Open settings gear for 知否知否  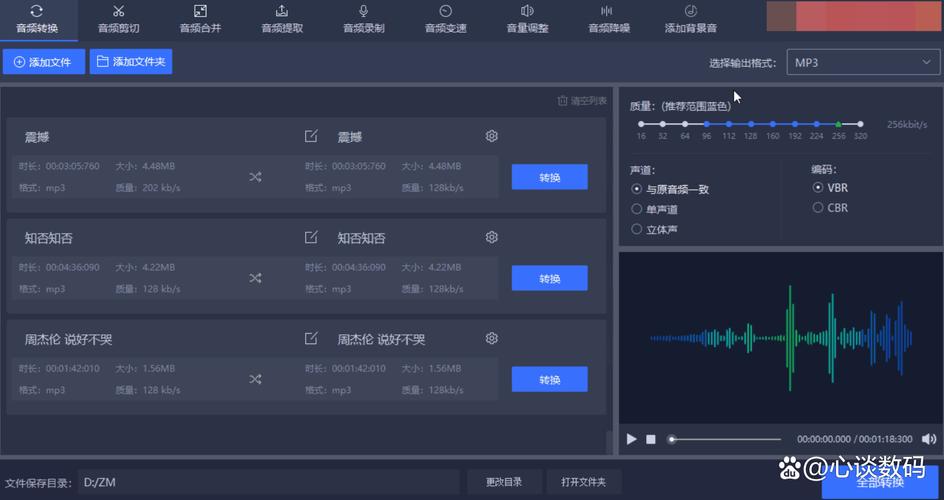click(x=491, y=237)
